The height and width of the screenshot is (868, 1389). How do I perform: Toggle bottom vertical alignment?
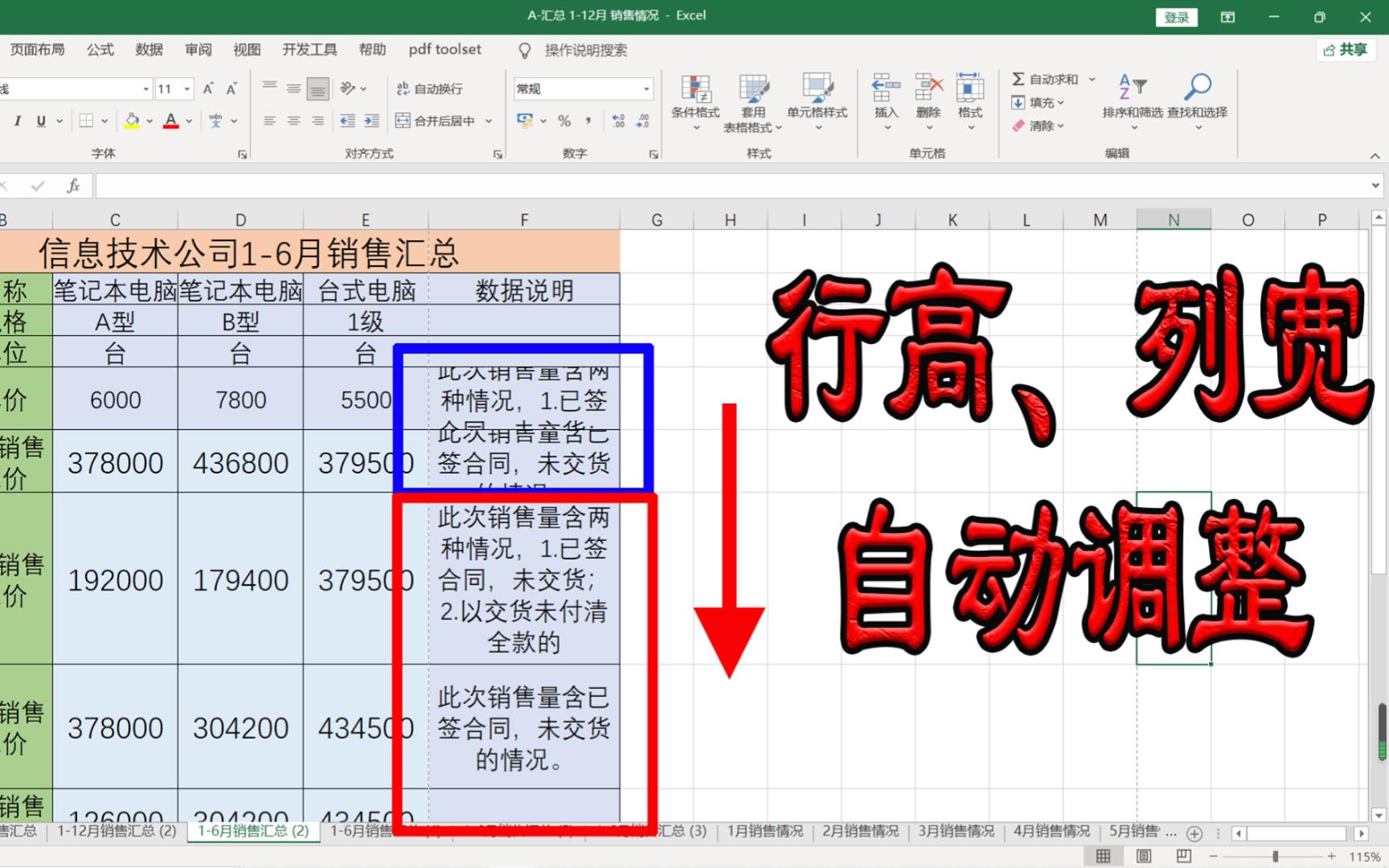tap(318, 88)
